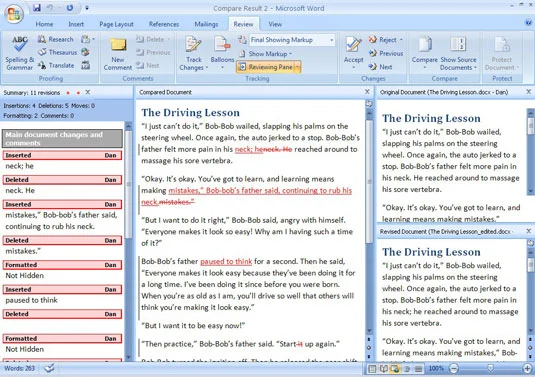Click Words: 263 in status bar
Viewport: 535px width, 377px height.
19,368
